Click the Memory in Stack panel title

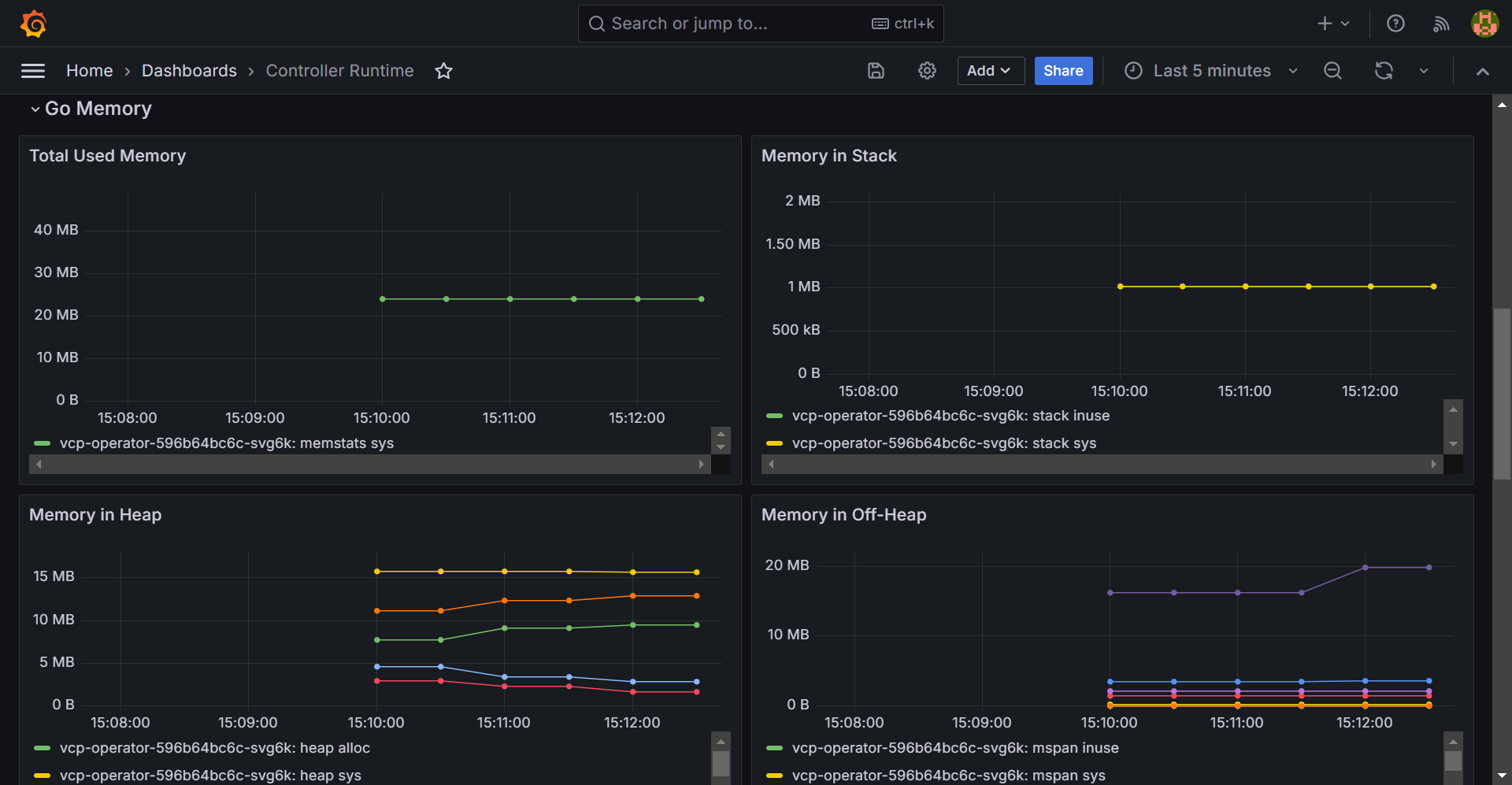(x=829, y=156)
